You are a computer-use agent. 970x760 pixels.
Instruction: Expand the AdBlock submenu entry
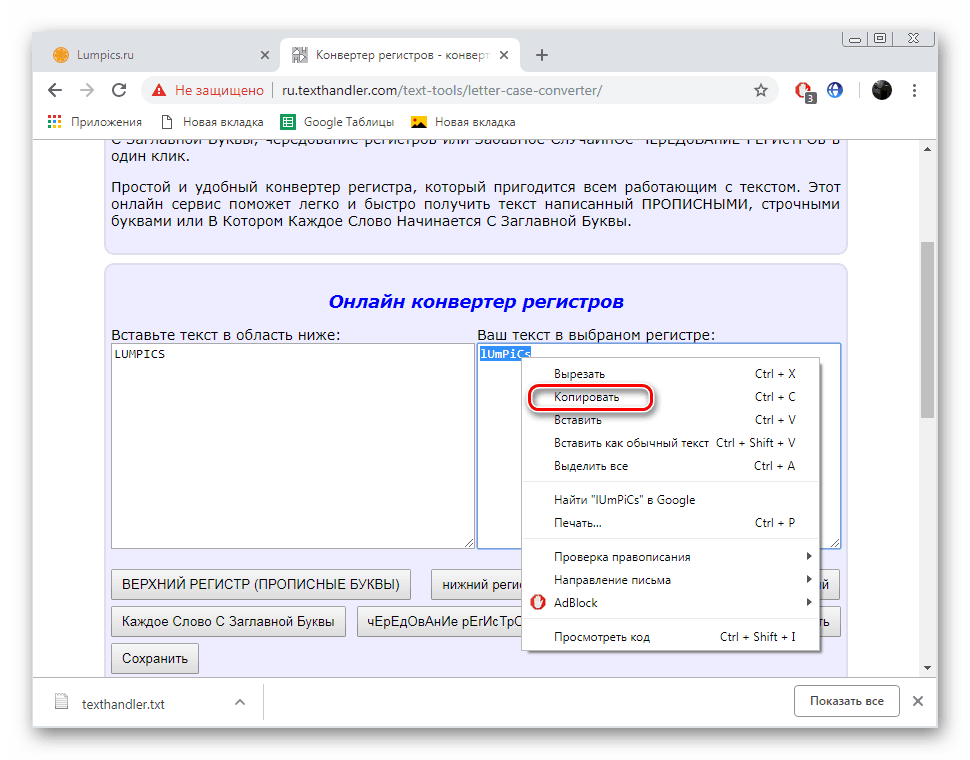tap(671, 602)
